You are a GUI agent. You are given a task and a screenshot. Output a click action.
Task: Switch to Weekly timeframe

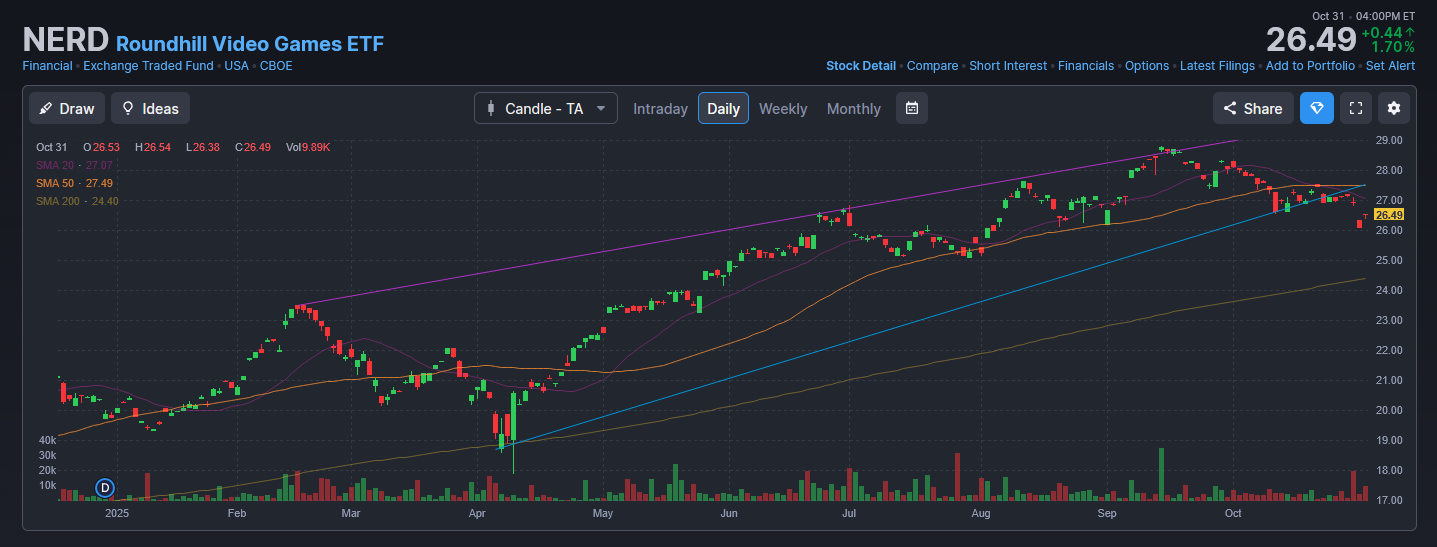click(x=783, y=109)
